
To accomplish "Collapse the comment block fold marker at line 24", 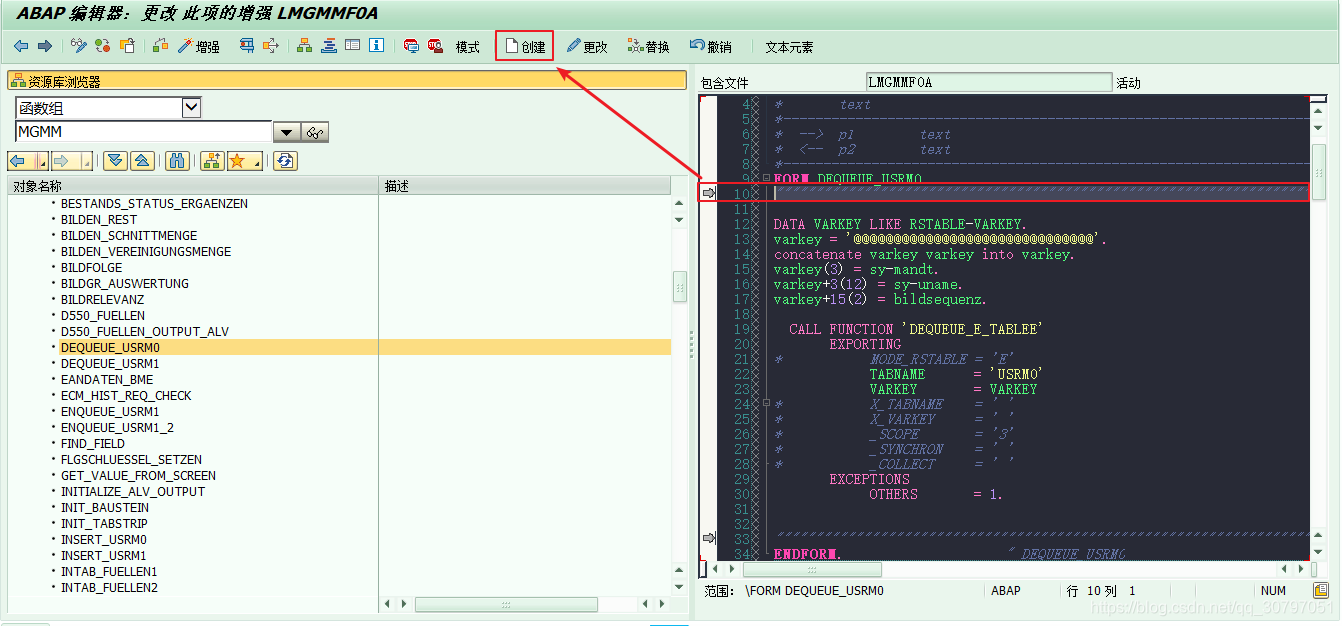I will (x=766, y=404).
